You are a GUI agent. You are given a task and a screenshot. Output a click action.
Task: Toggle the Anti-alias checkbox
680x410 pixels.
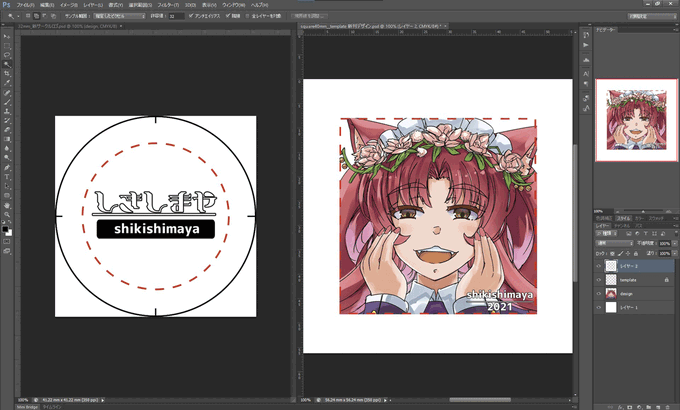click(190, 16)
